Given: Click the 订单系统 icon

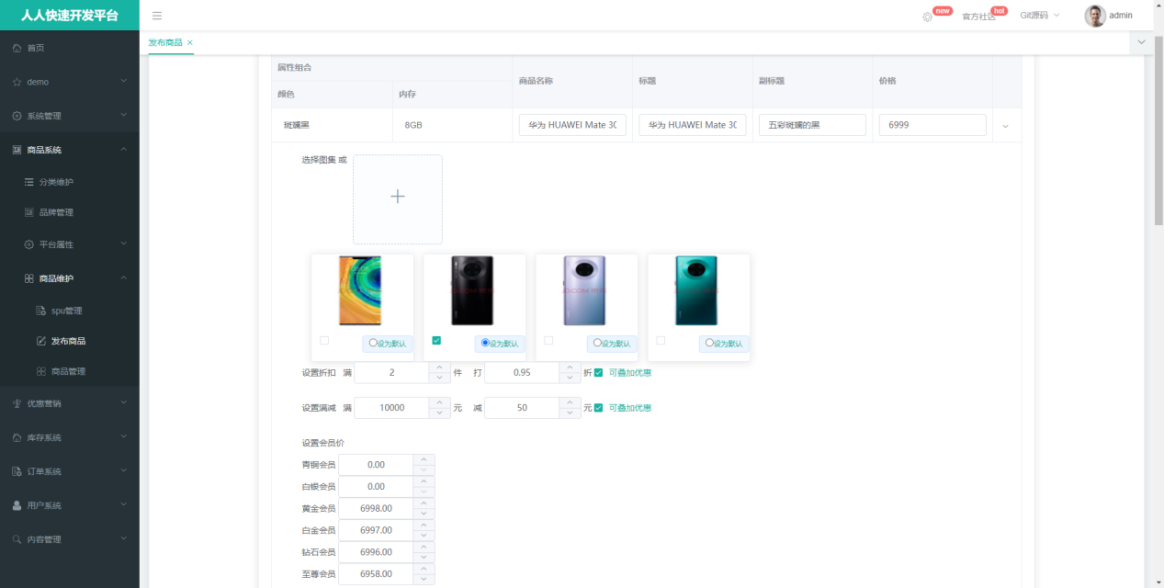Looking at the screenshot, I should (17, 471).
